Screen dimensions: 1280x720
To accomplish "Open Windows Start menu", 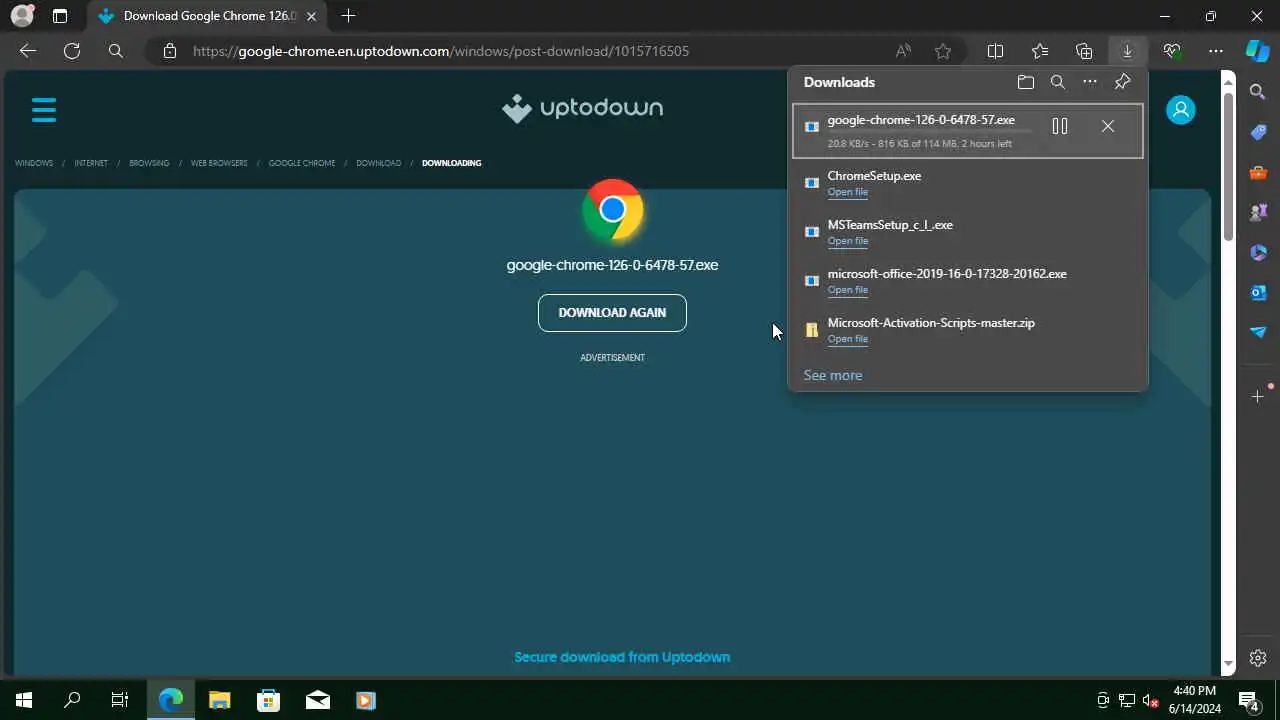I will point(24,700).
